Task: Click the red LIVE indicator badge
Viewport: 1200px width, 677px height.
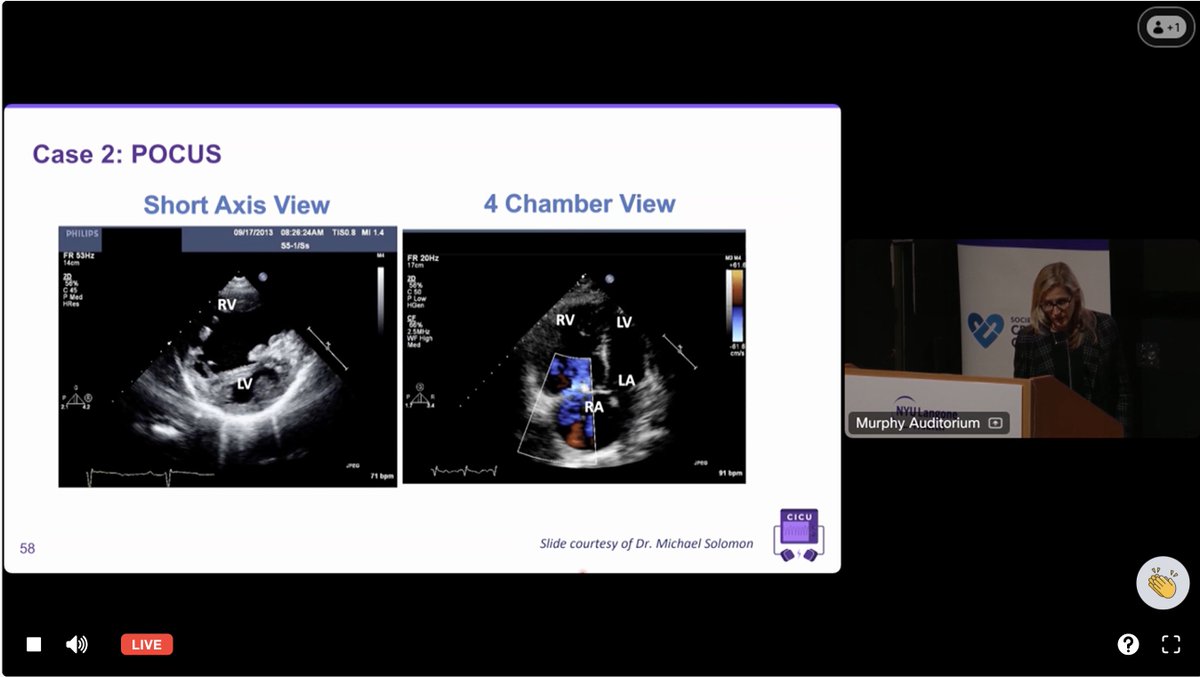Action: coord(147,645)
